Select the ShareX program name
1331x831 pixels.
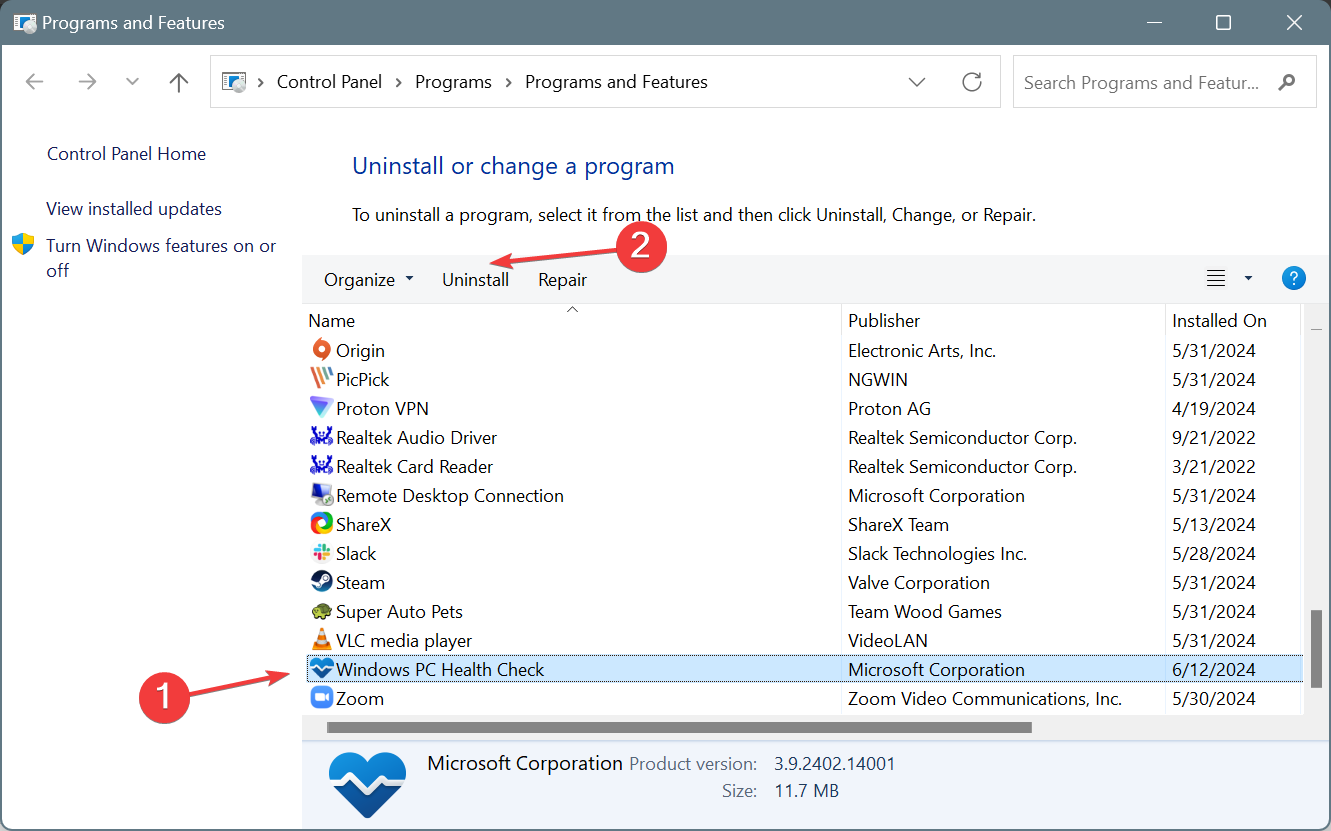[x=364, y=524]
